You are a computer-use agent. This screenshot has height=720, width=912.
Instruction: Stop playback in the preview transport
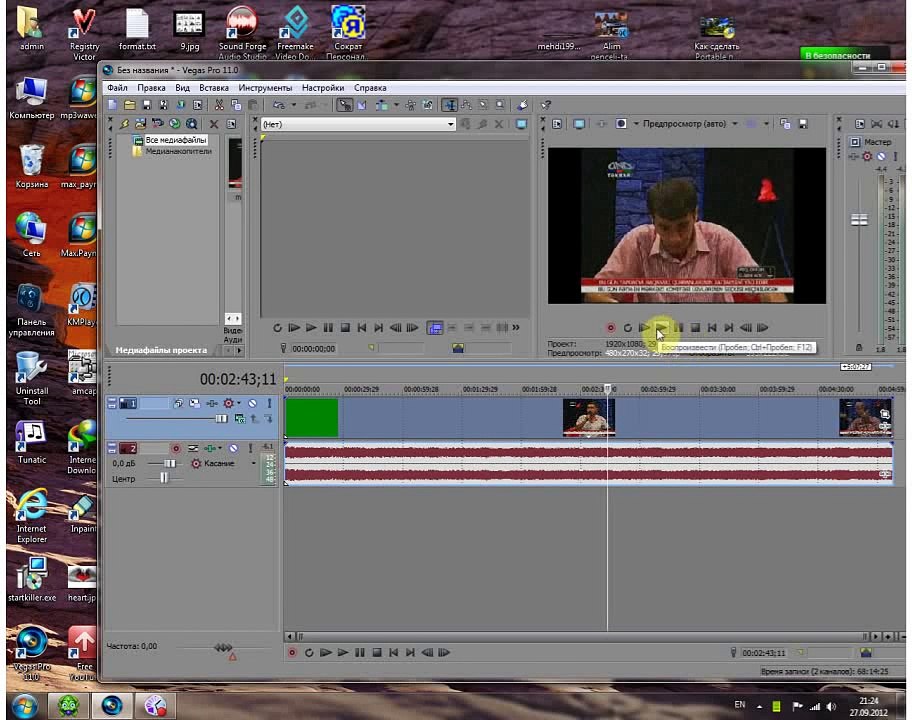695,328
